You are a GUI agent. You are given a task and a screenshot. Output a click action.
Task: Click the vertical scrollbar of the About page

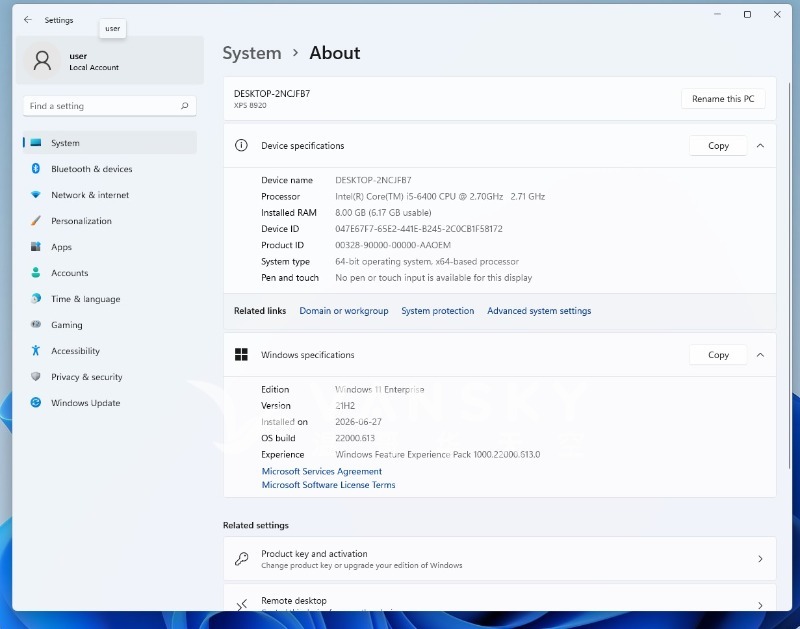coord(789,275)
